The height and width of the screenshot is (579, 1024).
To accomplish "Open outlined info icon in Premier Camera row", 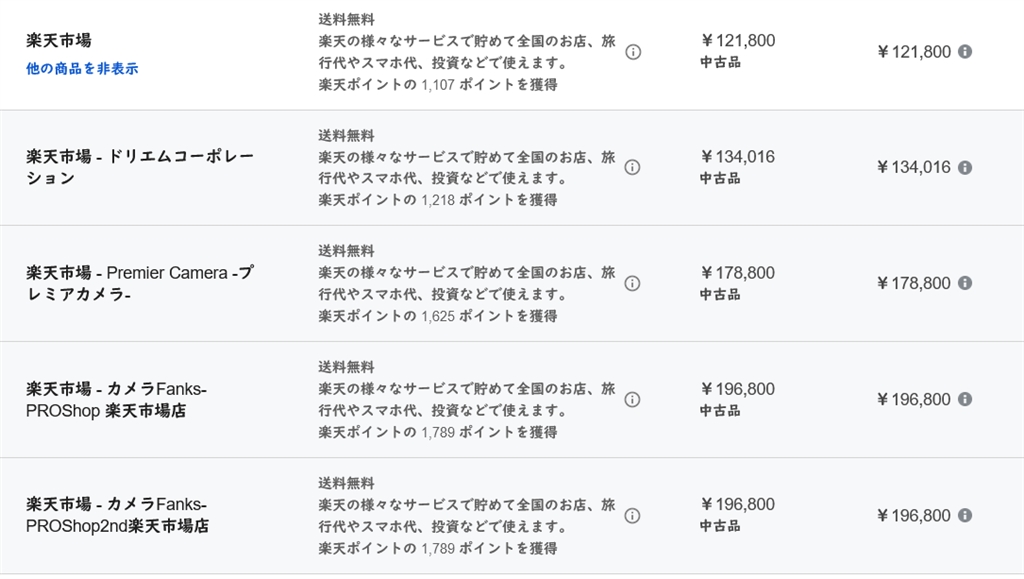I will (x=632, y=283).
